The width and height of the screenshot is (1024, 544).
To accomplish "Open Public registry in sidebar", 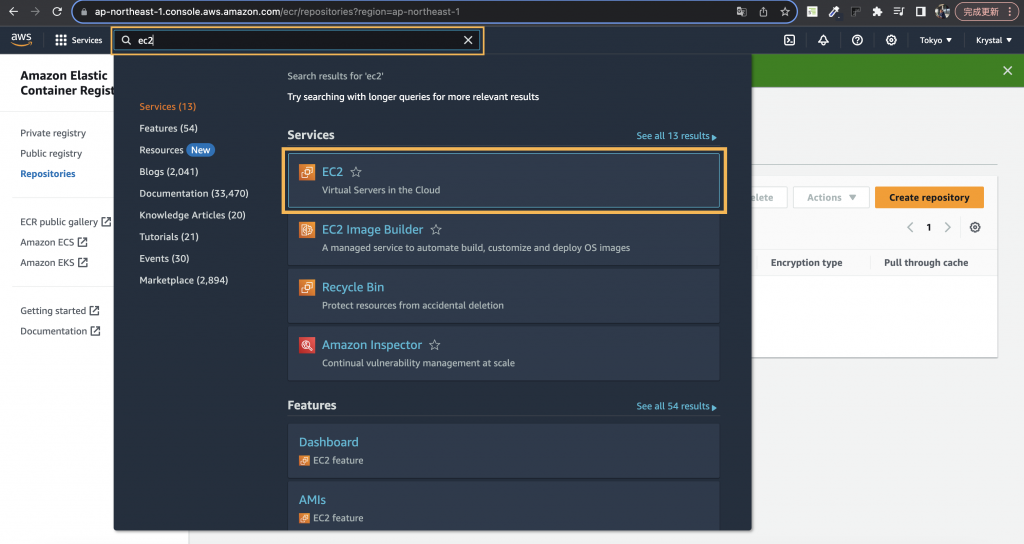I will [51, 153].
